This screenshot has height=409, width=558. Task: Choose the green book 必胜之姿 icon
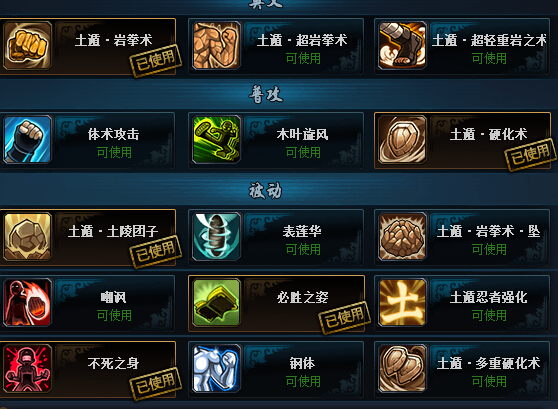(216, 302)
